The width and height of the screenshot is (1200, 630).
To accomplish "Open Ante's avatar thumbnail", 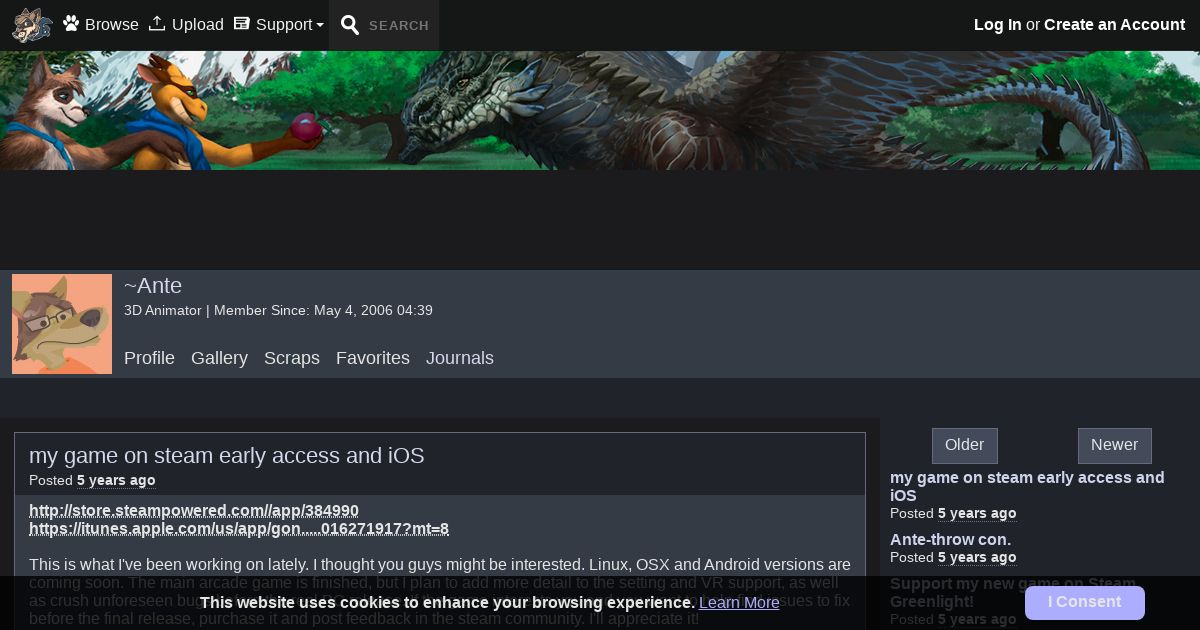I will pyautogui.click(x=62, y=324).
